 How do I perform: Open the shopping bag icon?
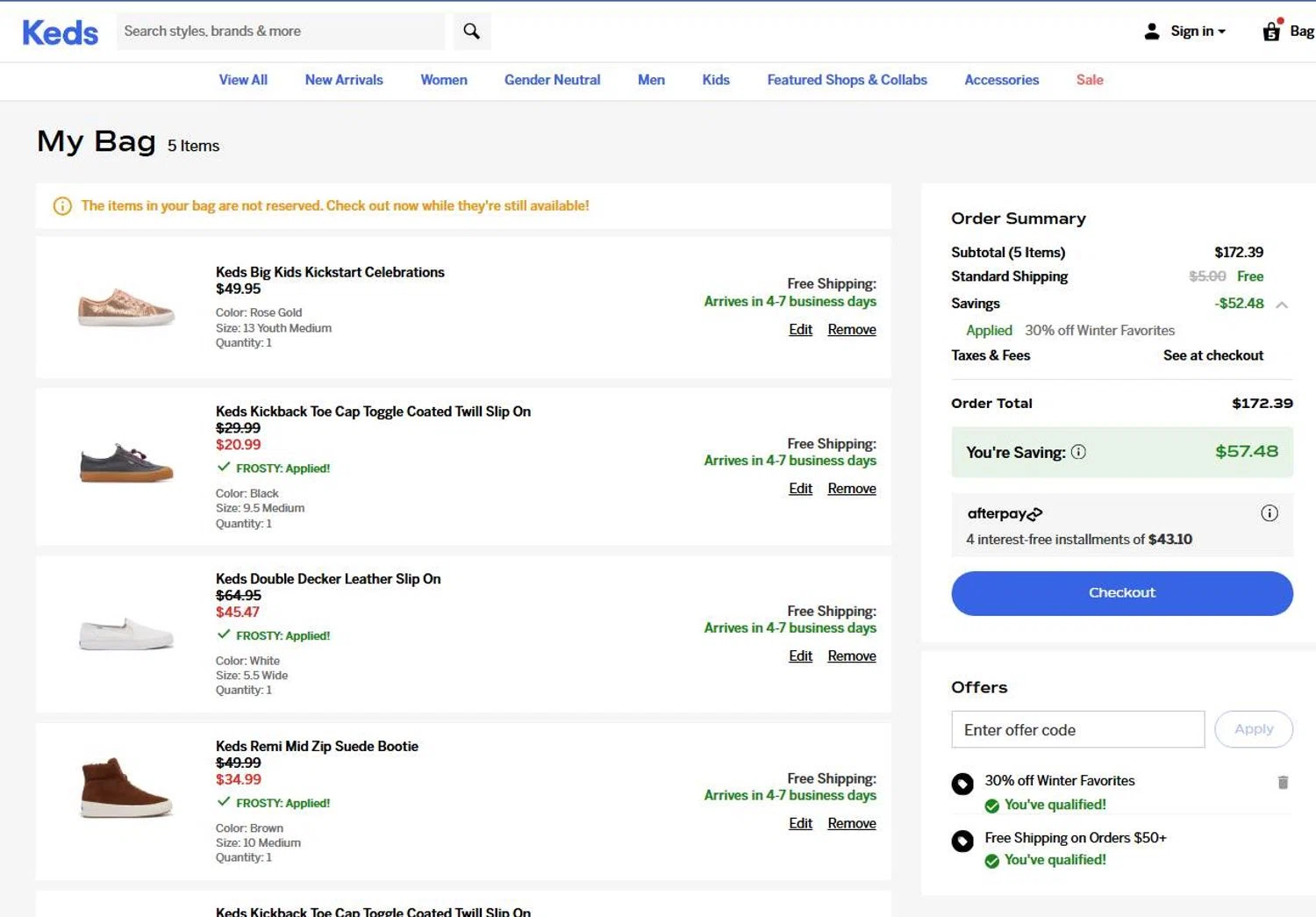click(1271, 32)
